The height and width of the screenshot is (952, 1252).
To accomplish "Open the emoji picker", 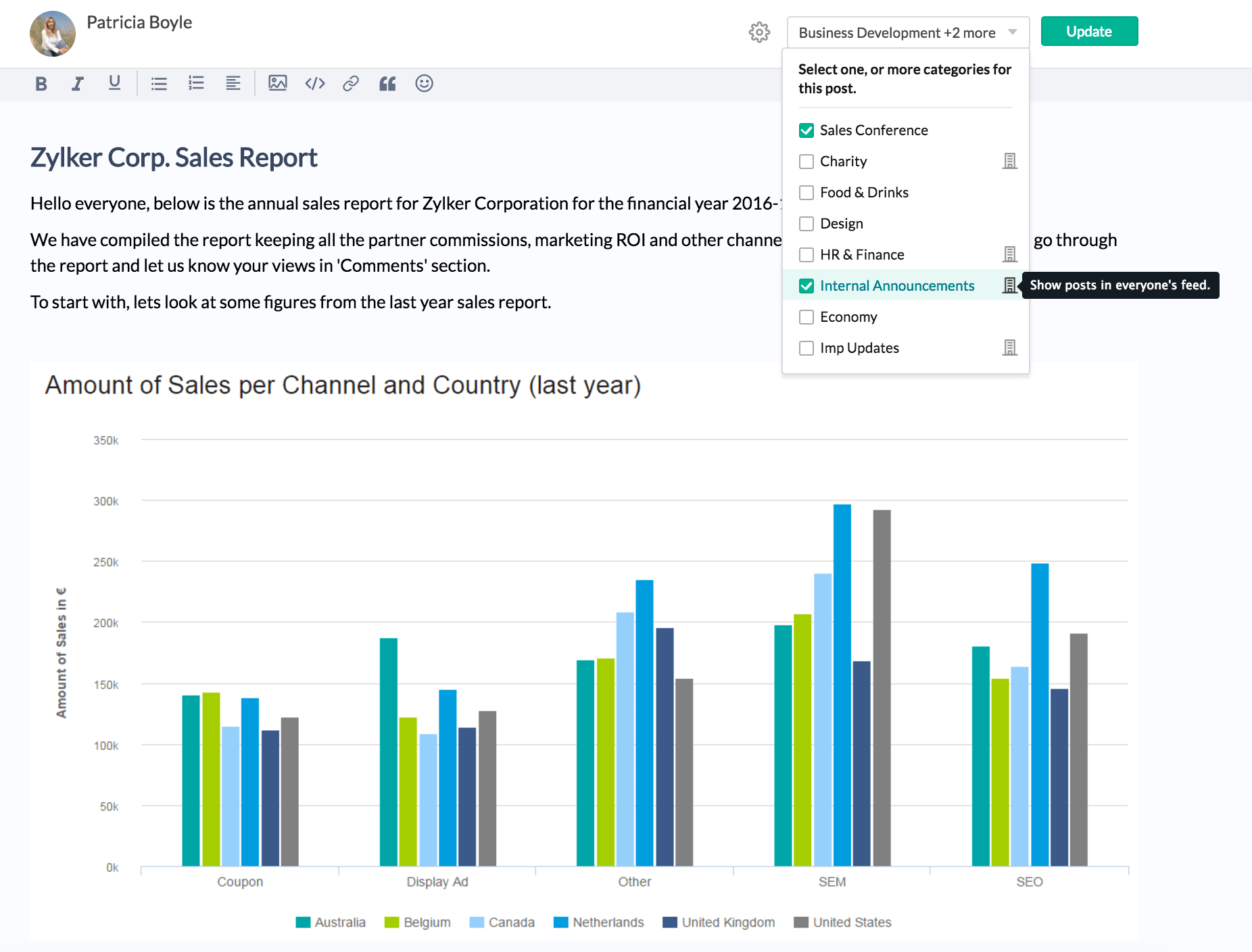I will (x=424, y=84).
